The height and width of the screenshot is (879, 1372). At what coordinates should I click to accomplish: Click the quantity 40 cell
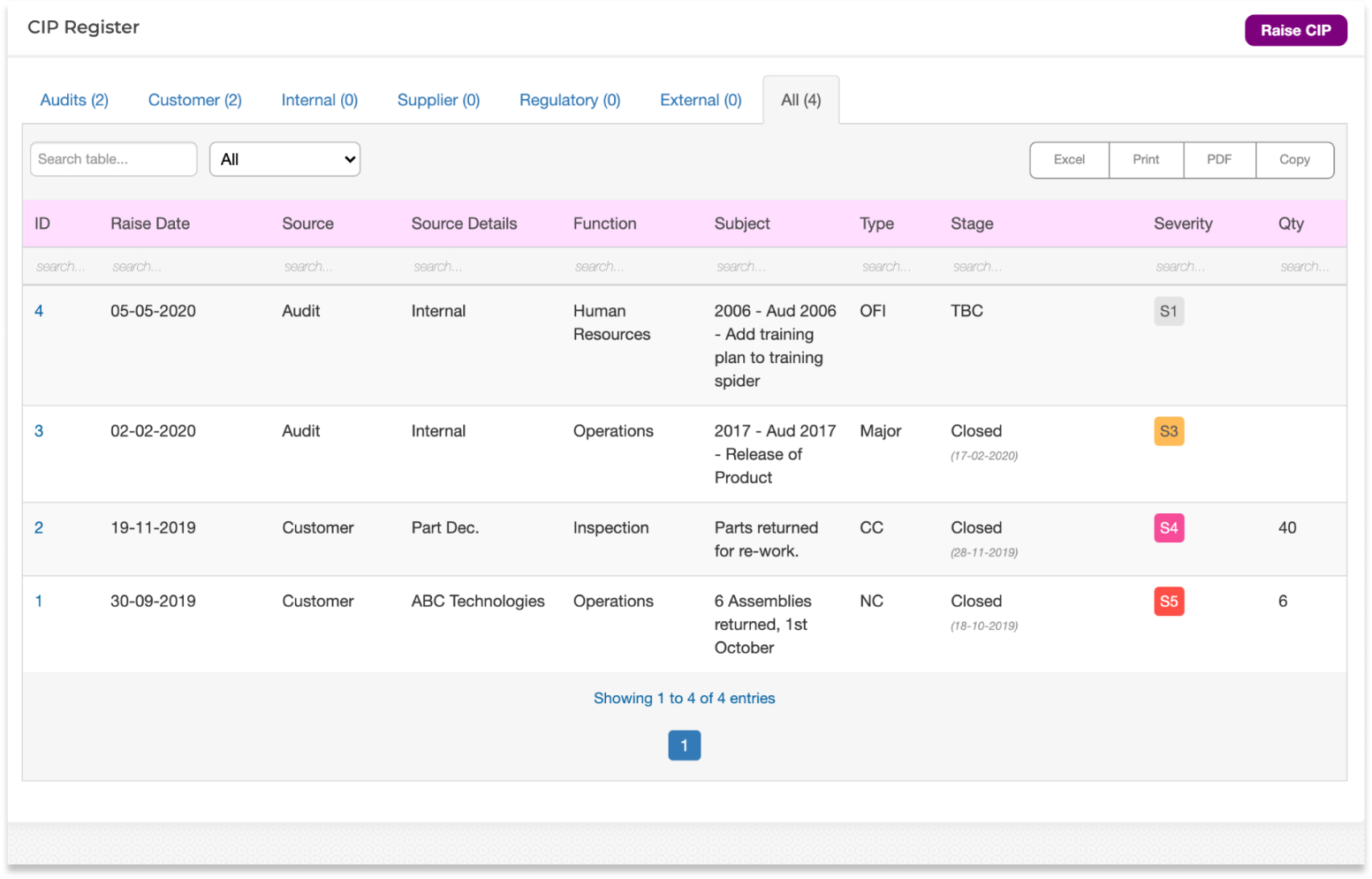pos(1287,527)
